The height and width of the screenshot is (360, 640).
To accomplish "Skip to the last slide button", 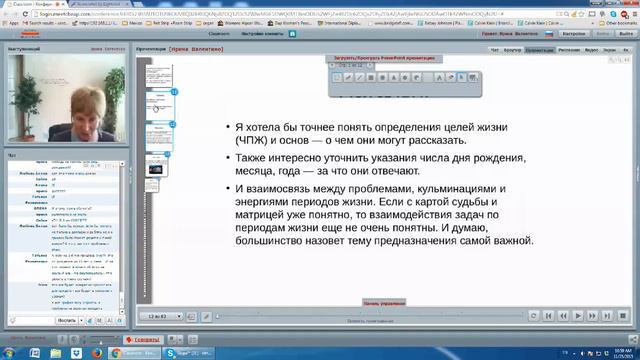I will click(607, 316).
